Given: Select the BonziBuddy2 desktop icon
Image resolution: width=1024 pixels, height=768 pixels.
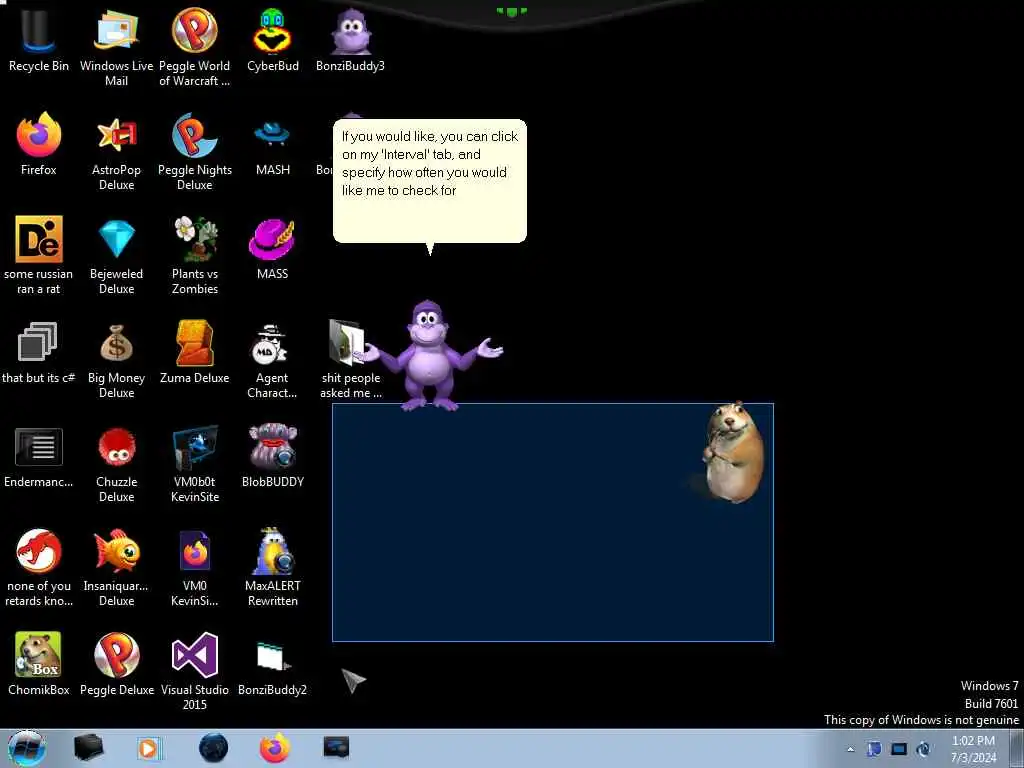Looking at the screenshot, I should coord(272,669).
